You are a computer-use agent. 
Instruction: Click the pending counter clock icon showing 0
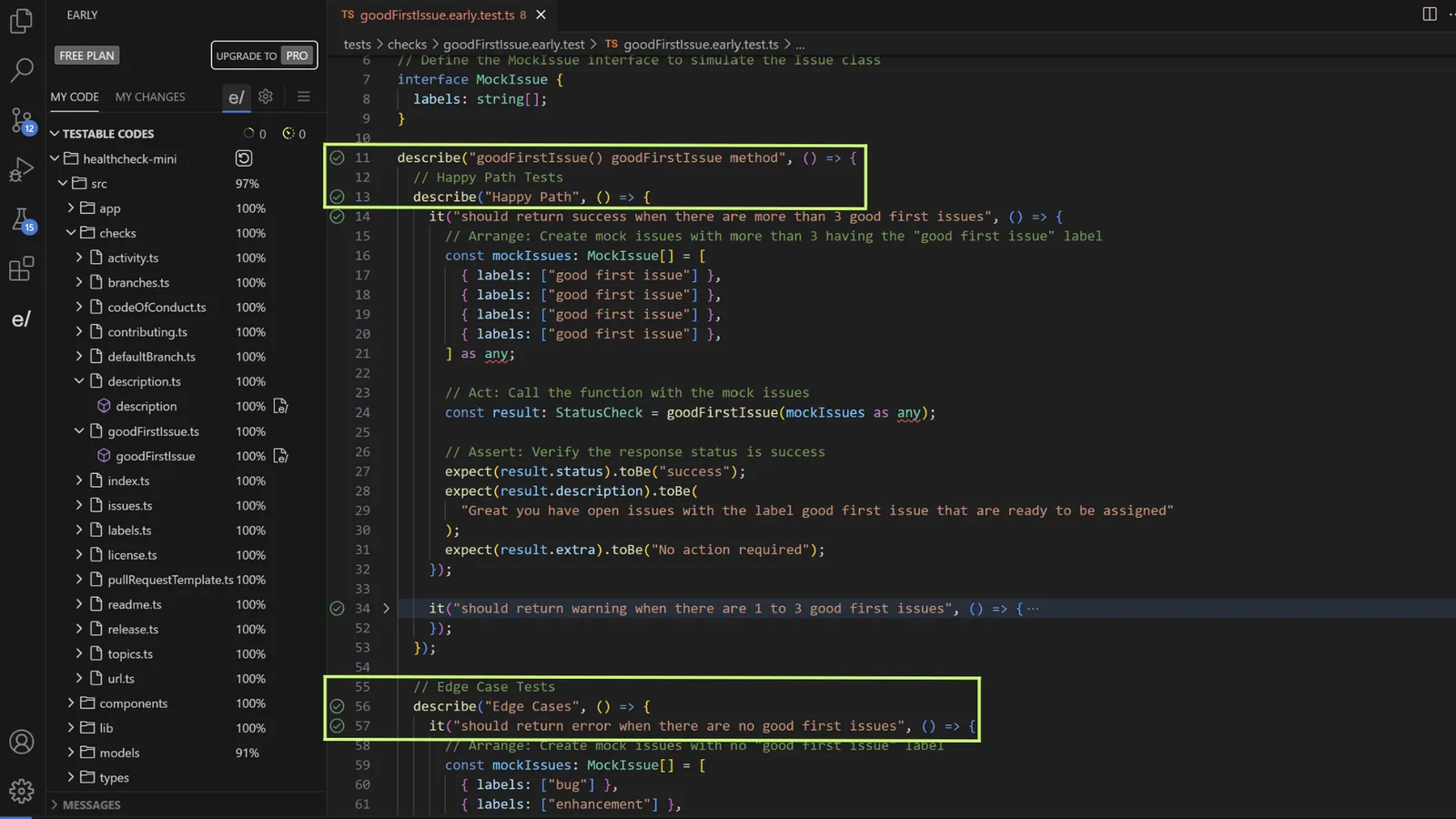[288, 133]
